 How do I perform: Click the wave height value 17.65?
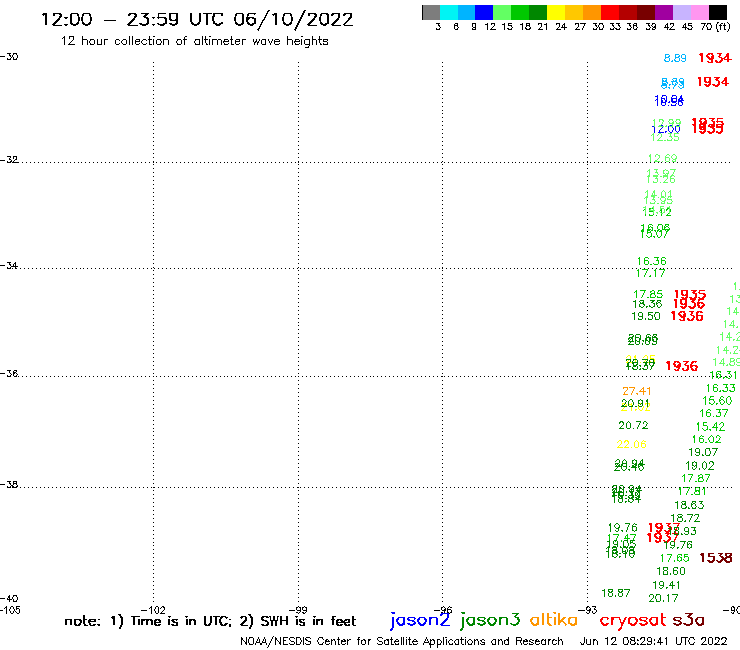coord(674,558)
